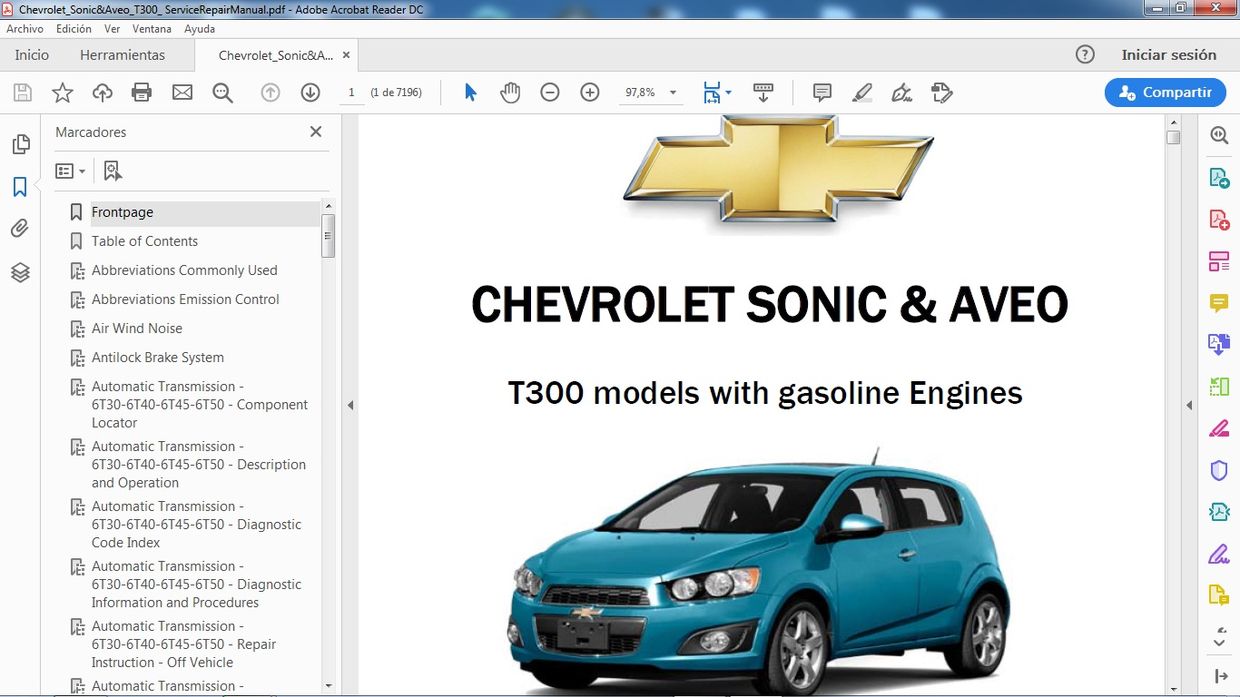The image size is (1240, 697).
Task: Open the bookmark options menu in Marcadores panel
Action: pyautogui.click(x=70, y=170)
